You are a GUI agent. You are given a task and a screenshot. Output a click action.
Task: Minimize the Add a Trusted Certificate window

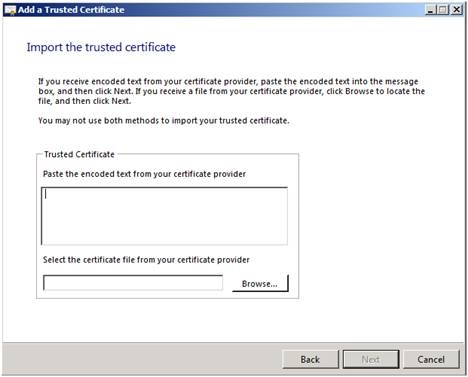pyautogui.click(x=431, y=10)
